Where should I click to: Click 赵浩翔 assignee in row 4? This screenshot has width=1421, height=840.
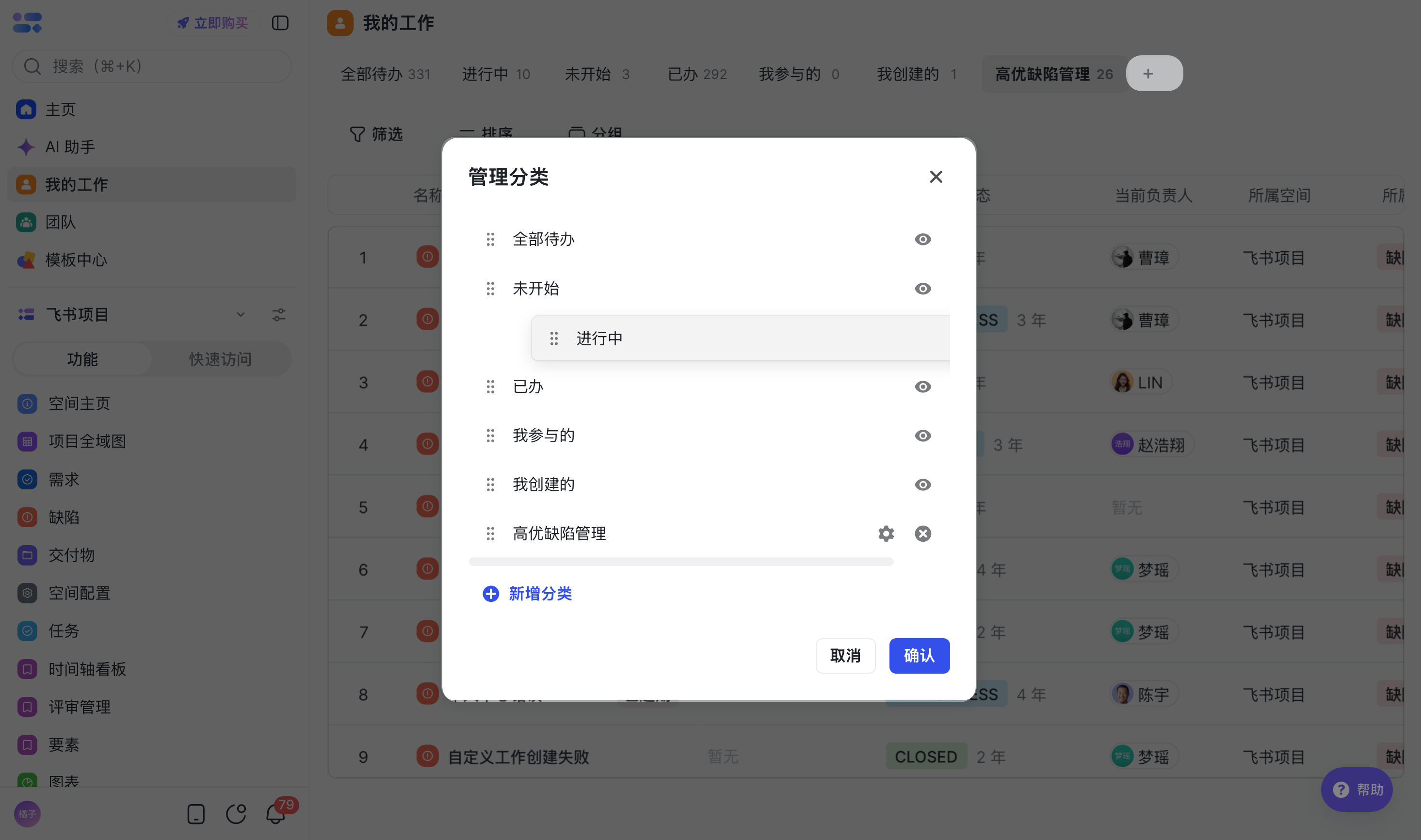pyautogui.click(x=1152, y=445)
